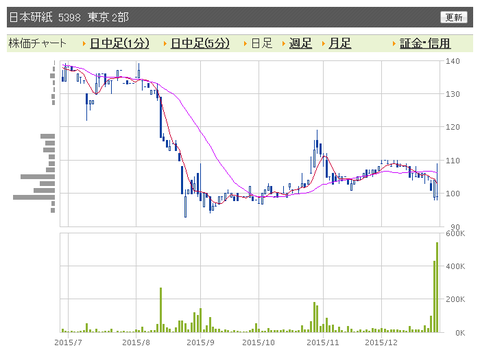
Task: Click the 2015/7 date label
Action: (x=68, y=342)
